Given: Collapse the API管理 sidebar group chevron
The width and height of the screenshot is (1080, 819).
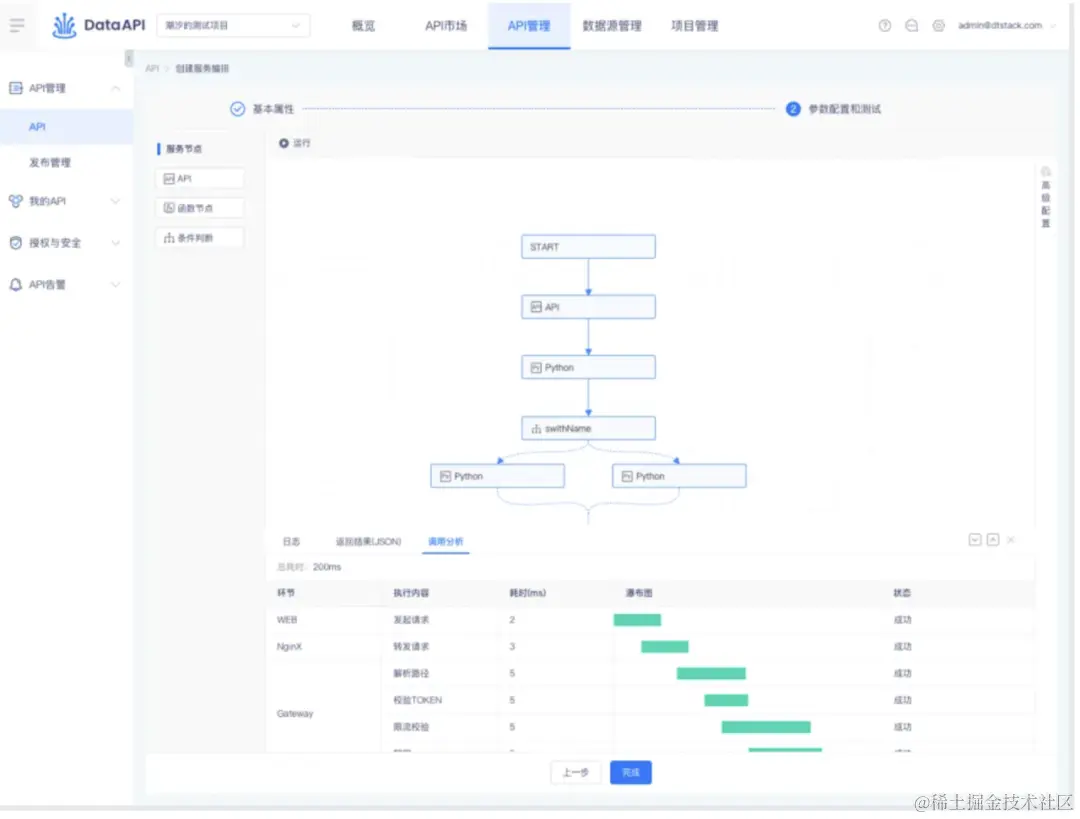Looking at the screenshot, I should (x=116, y=88).
